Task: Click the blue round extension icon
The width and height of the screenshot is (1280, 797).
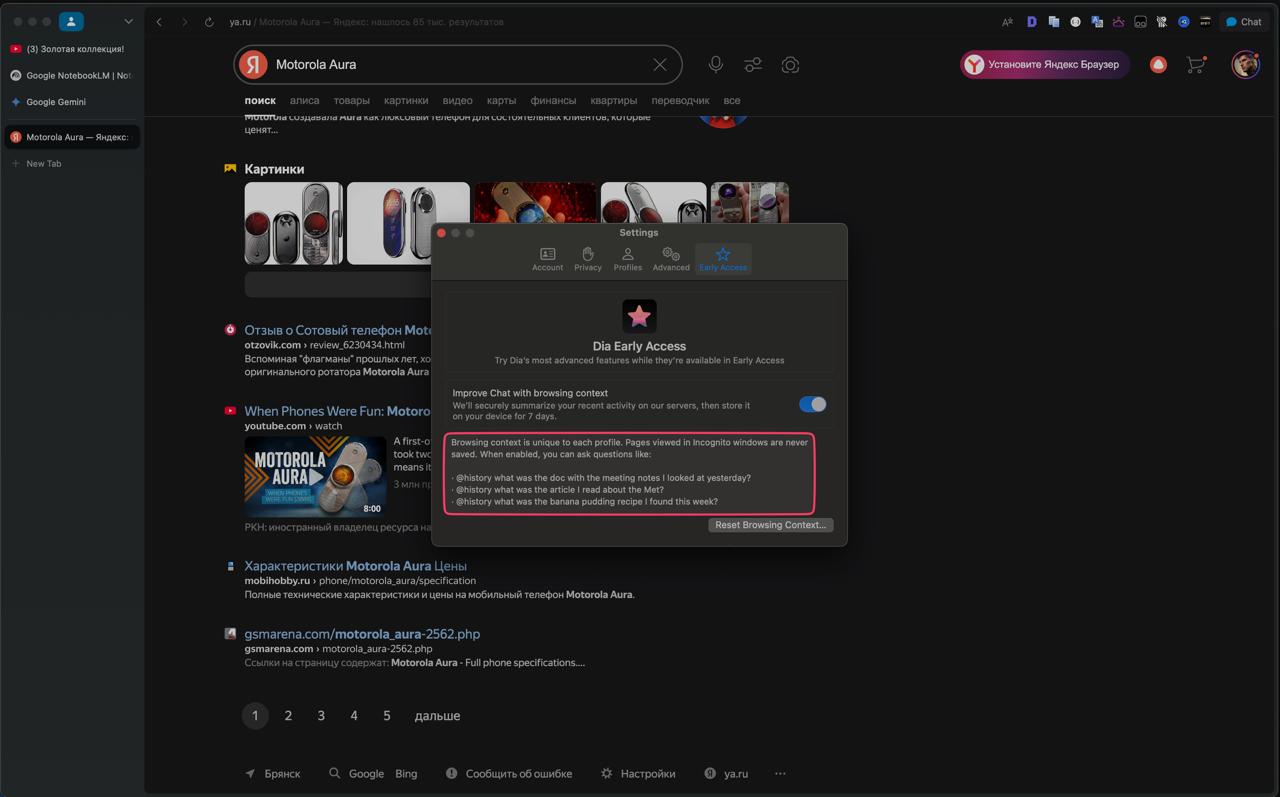Action: click(x=1183, y=22)
